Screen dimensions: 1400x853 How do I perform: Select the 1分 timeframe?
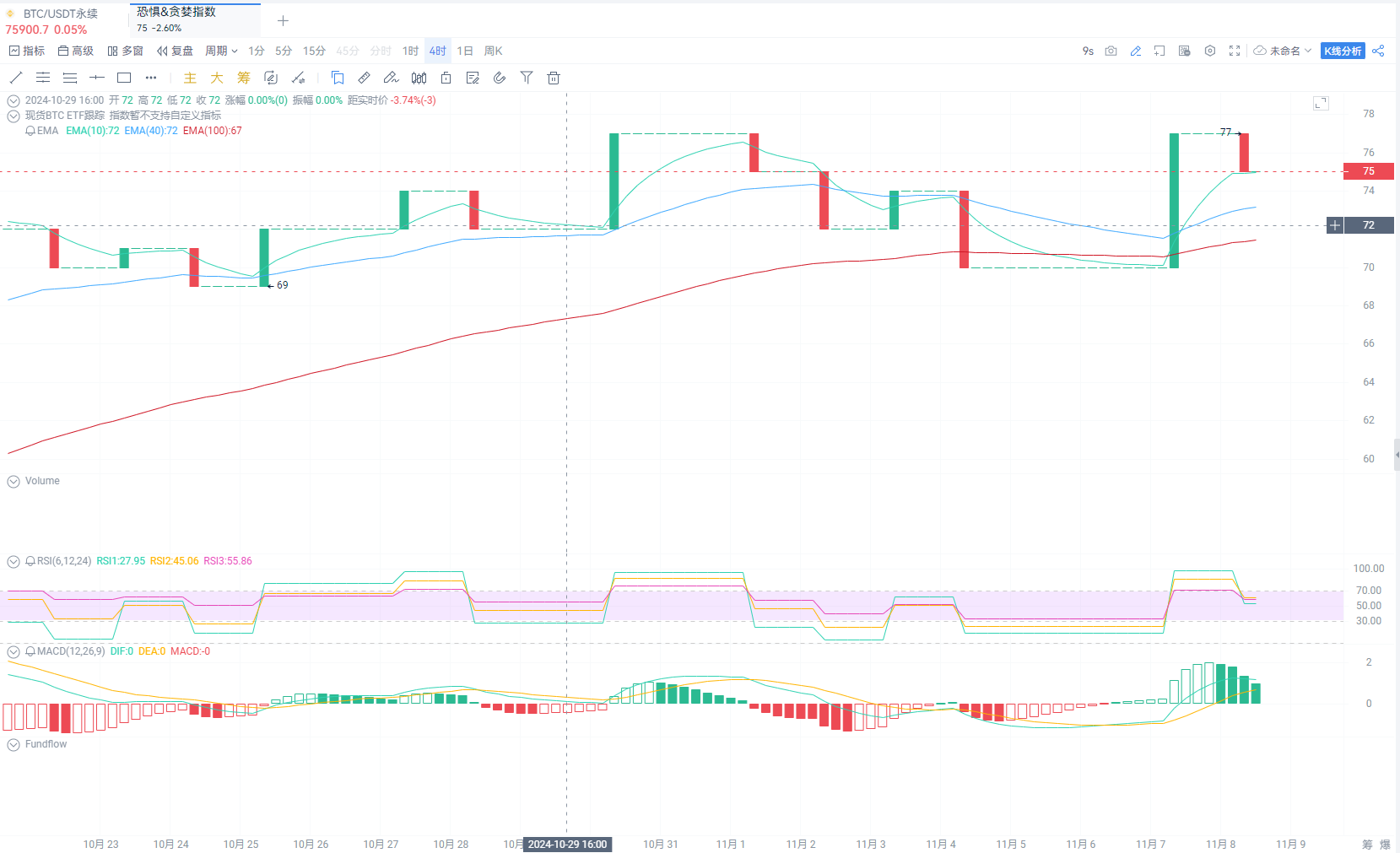[257, 51]
